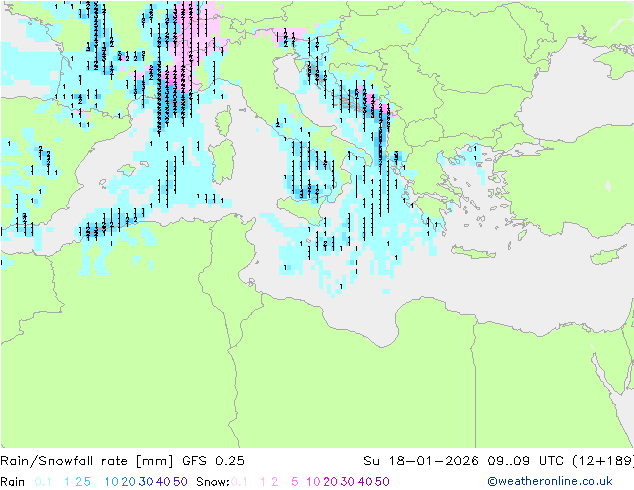634x490 pixels.
Task: Click the "Rain" legend label
Action: [x=13, y=482]
